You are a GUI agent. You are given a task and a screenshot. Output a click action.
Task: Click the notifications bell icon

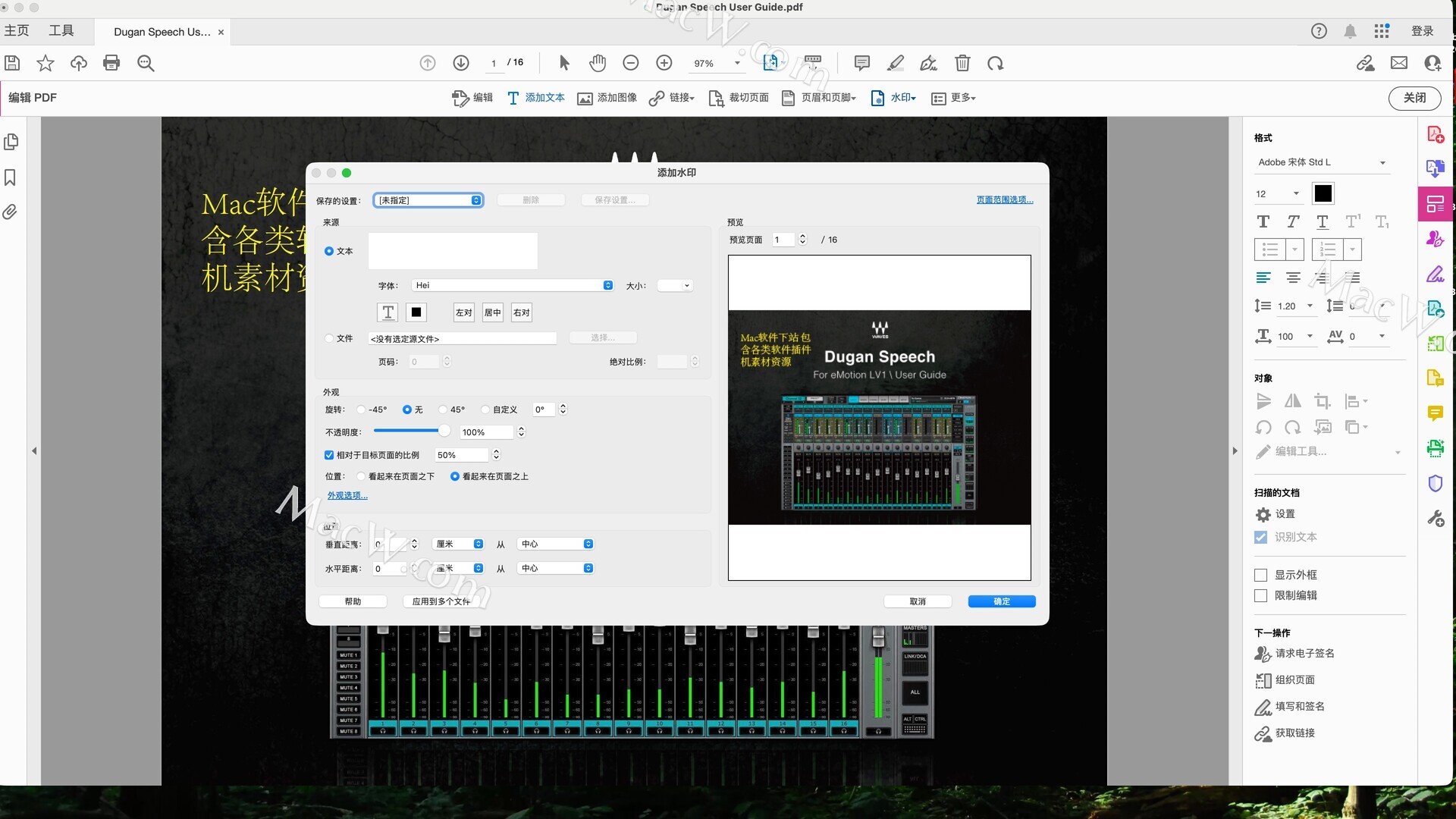(1350, 31)
